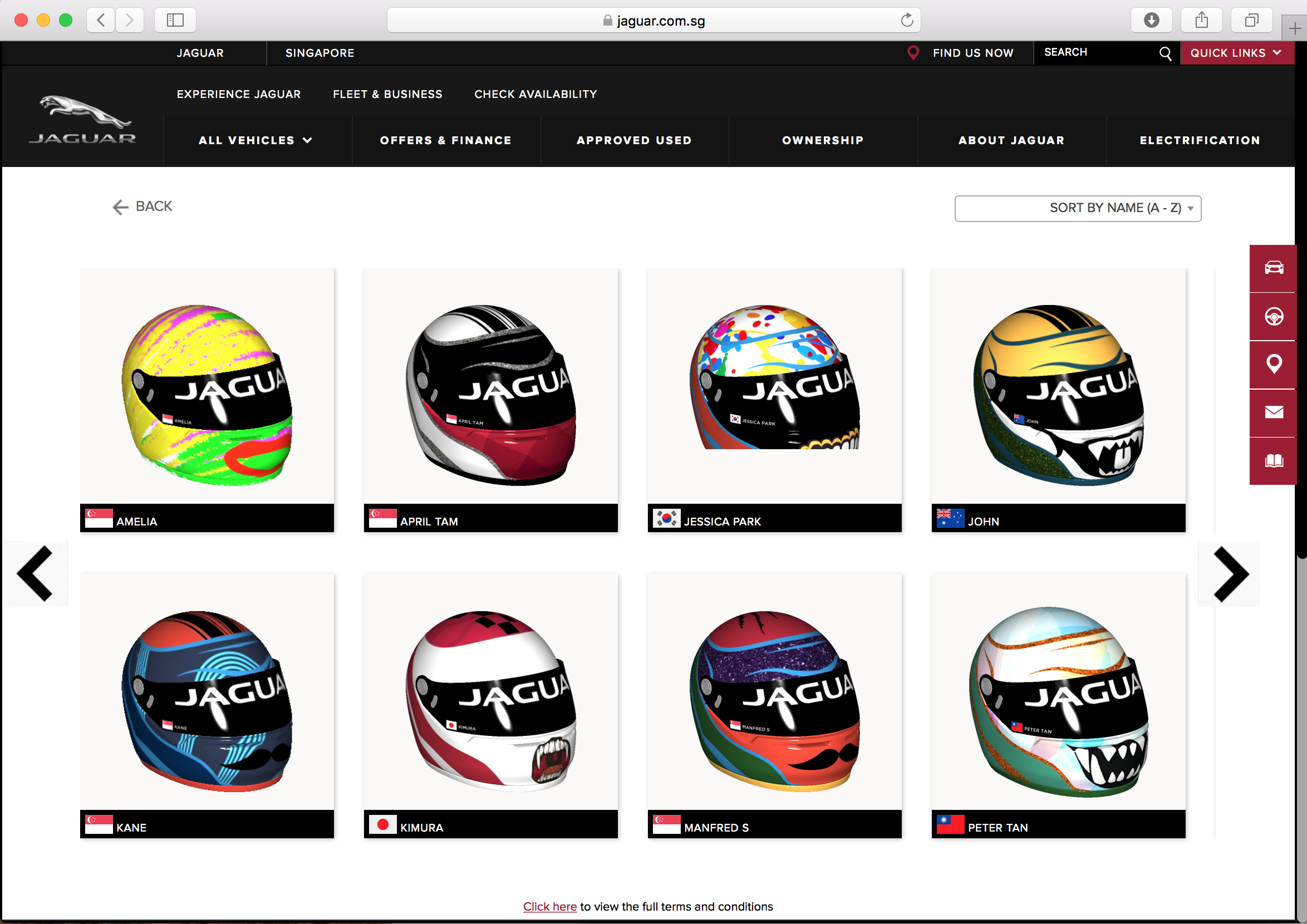This screenshot has width=1307, height=924.
Task: Click the Singapore flag next to AMELIA
Action: pyautogui.click(x=99, y=518)
